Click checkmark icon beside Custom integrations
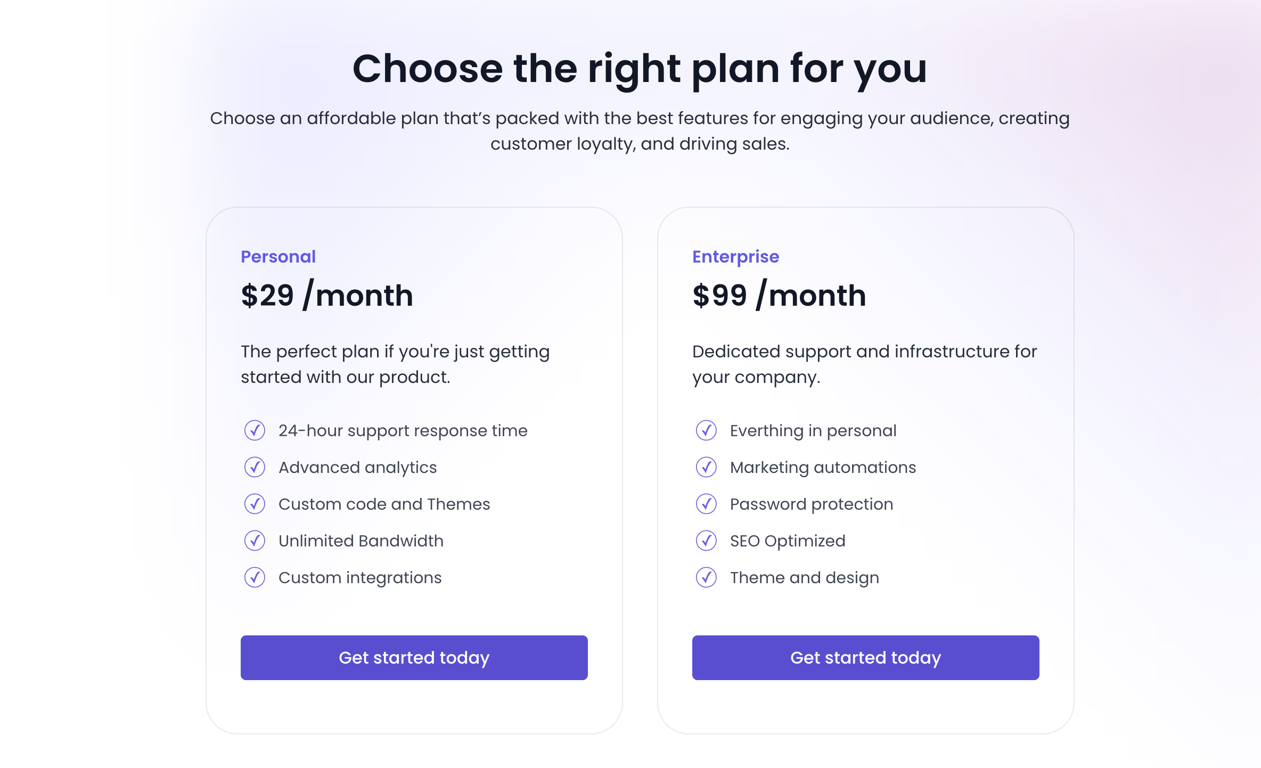The width and height of the screenshot is (1261, 768). (x=255, y=577)
